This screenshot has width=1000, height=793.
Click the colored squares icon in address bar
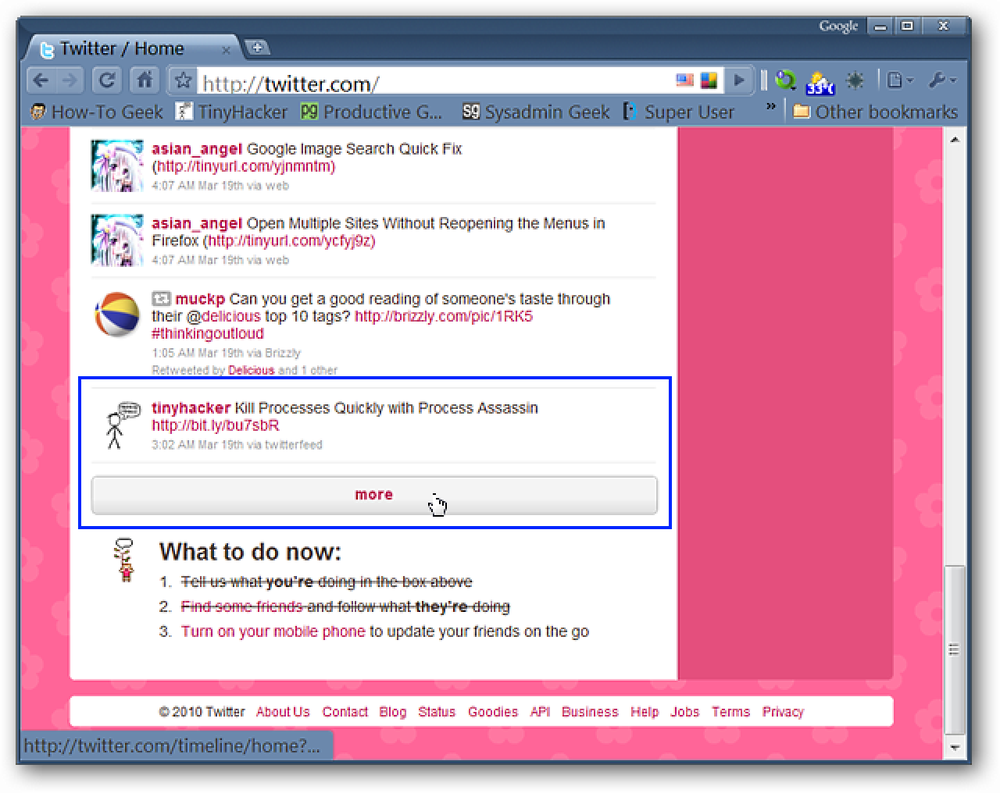click(709, 80)
